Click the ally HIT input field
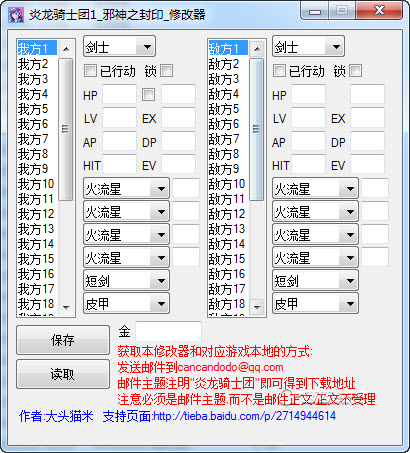Viewport: 410px width, 453px height. coord(119,164)
